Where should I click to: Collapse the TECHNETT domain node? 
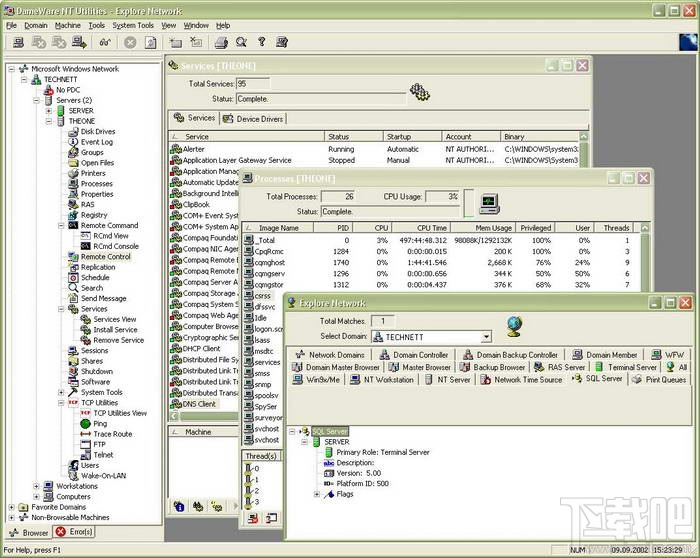coord(24,79)
